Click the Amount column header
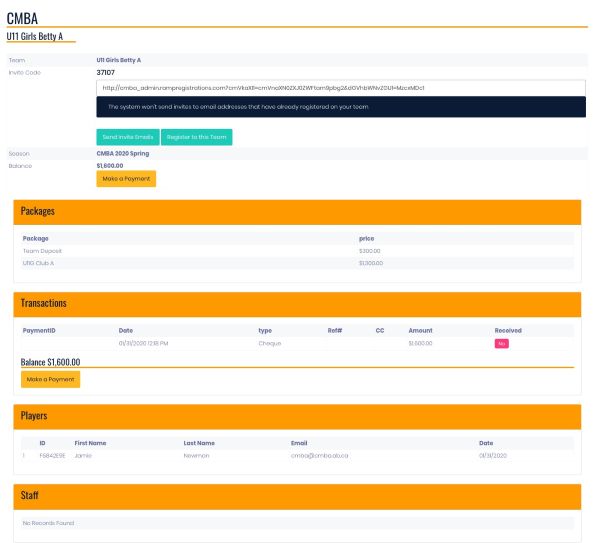600x543 pixels. (421, 331)
